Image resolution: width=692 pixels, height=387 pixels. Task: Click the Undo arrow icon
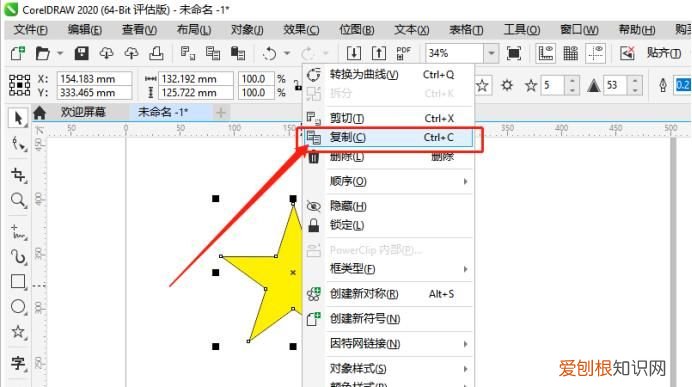point(269,54)
